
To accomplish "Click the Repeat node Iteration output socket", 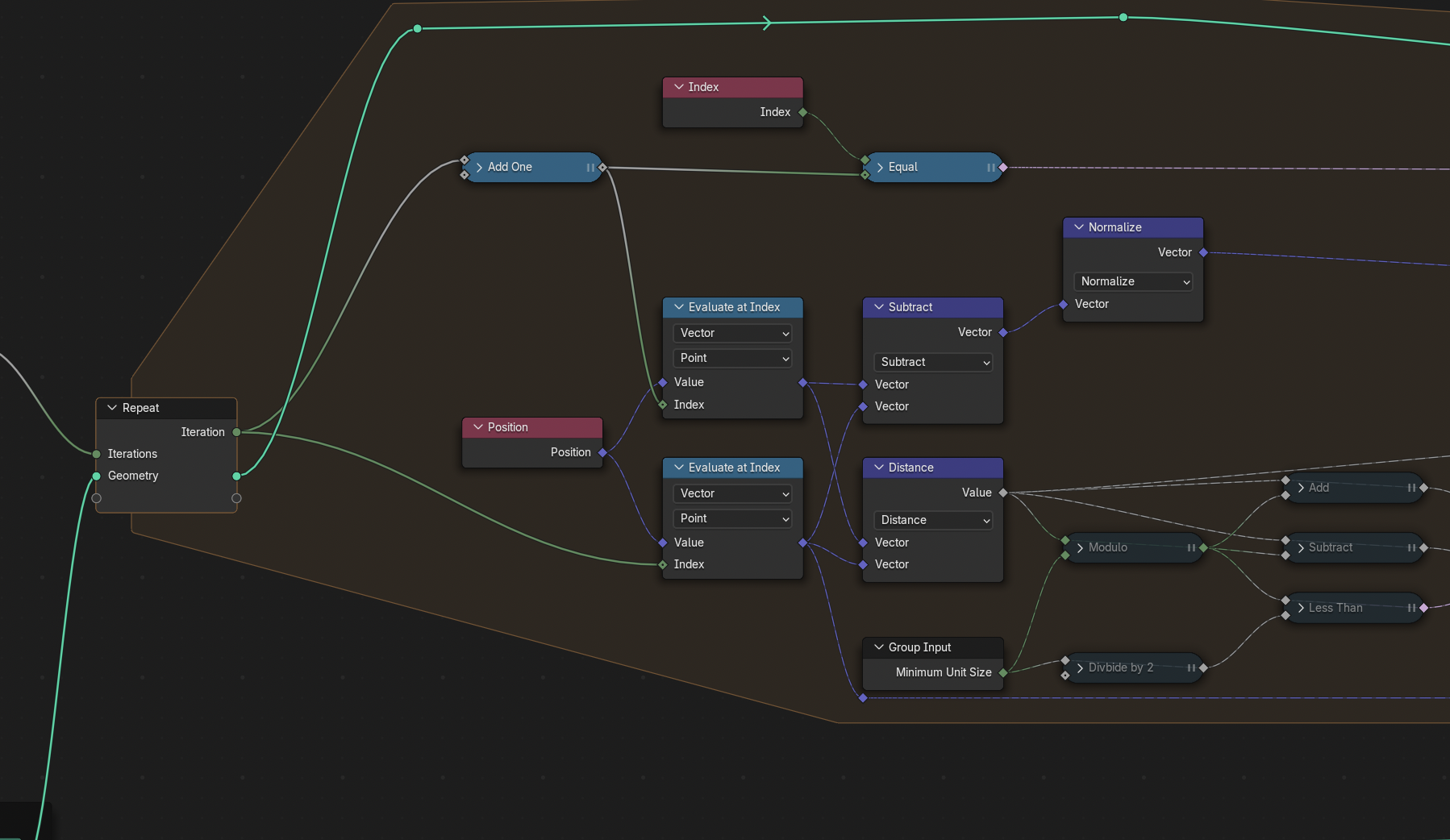I will 236,432.
